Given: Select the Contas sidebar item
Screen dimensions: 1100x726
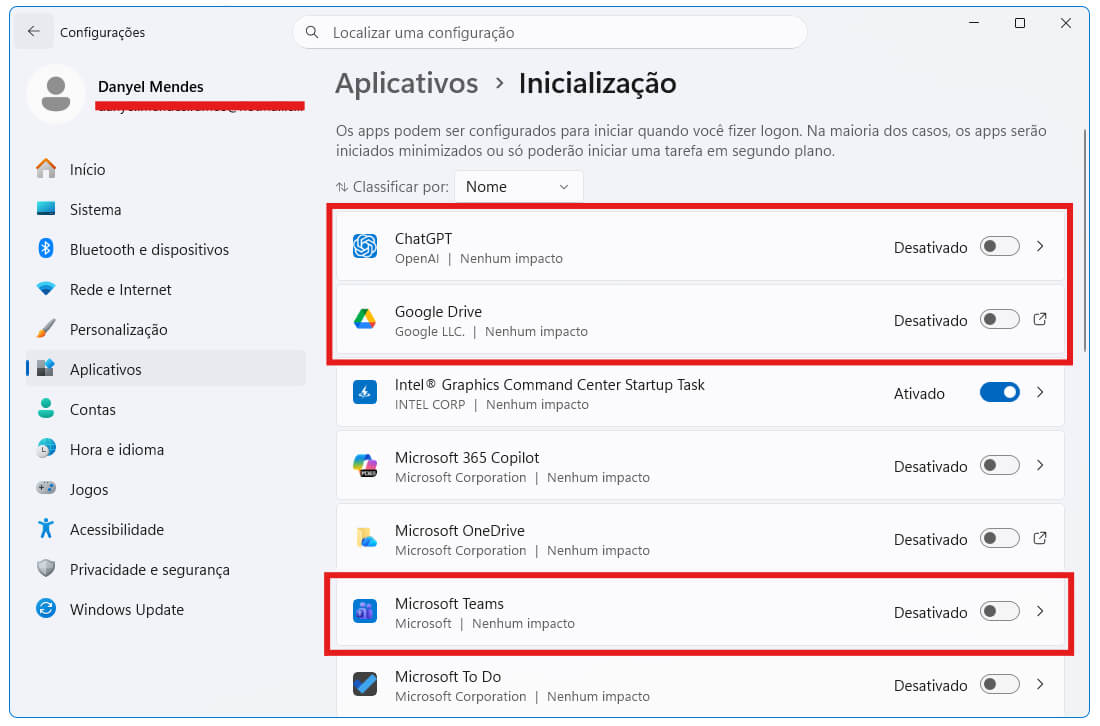Looking at the screenshot, I should pos(166,409).
